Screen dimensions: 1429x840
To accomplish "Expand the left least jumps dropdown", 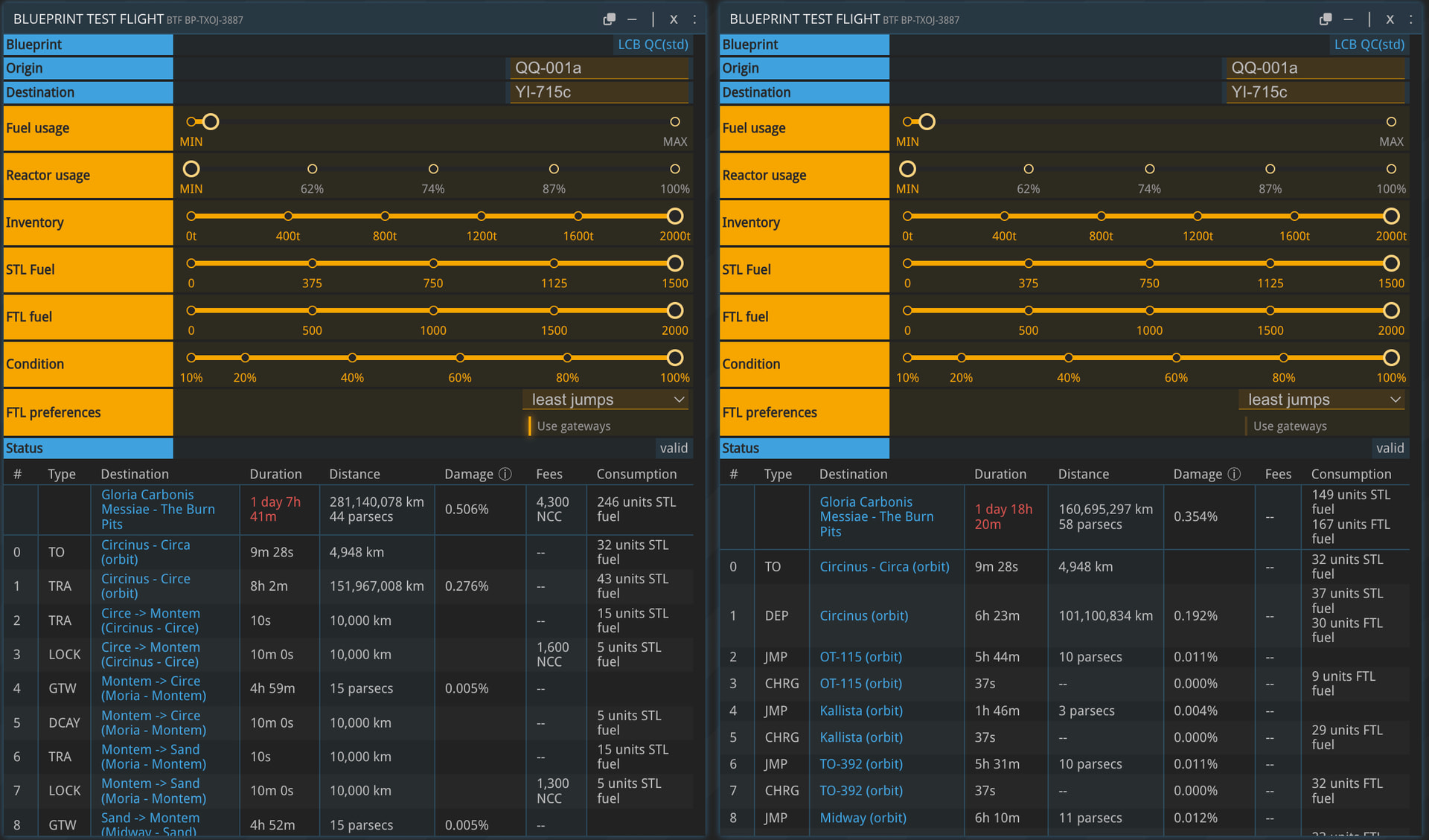I will 607,400.
